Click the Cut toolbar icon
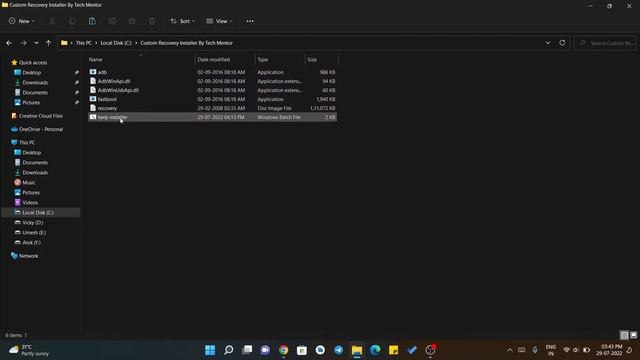The image size is (640, 360). pos(52,21)
